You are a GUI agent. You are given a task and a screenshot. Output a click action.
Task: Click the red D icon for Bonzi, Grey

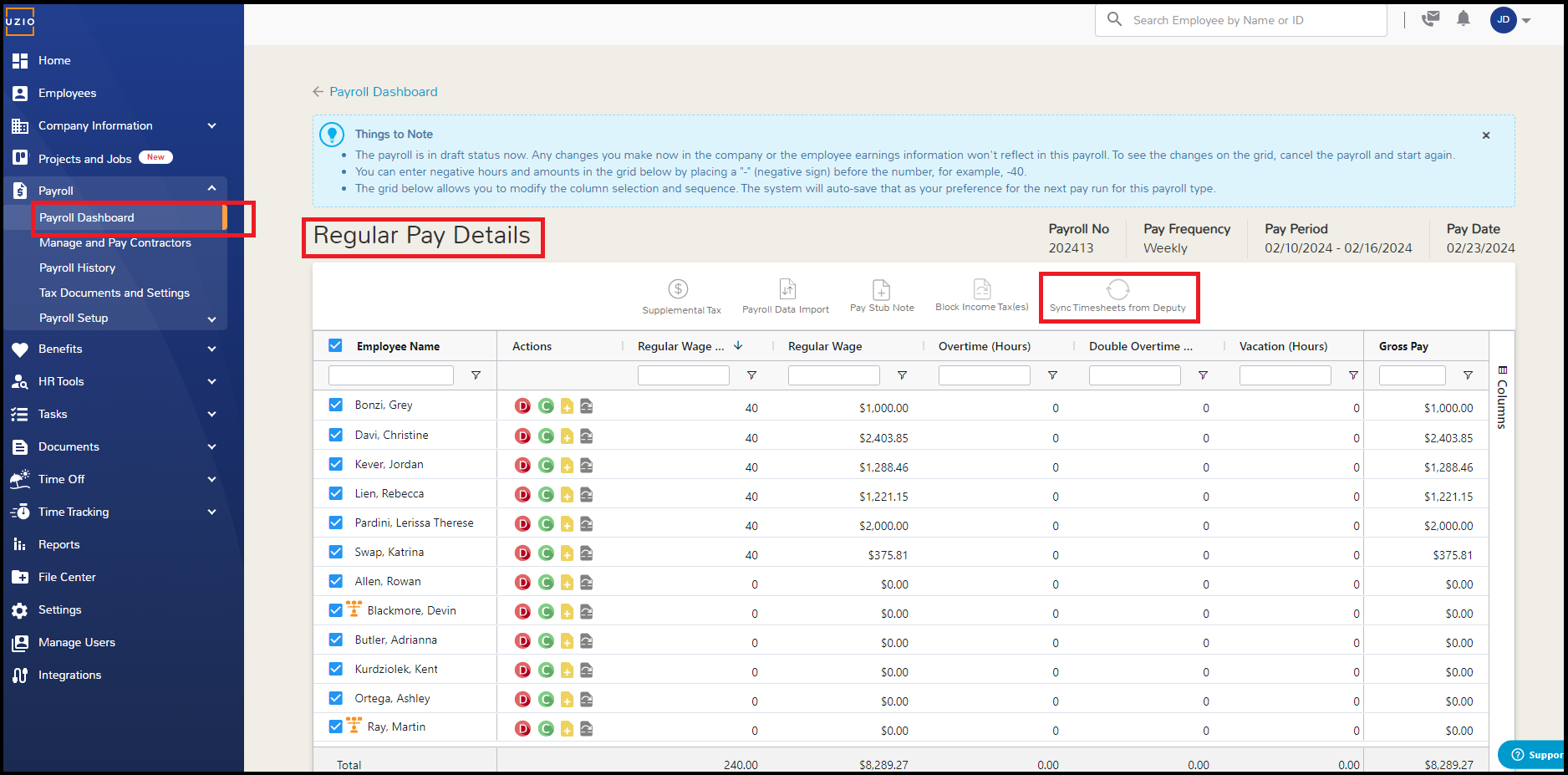coord(523,406)
